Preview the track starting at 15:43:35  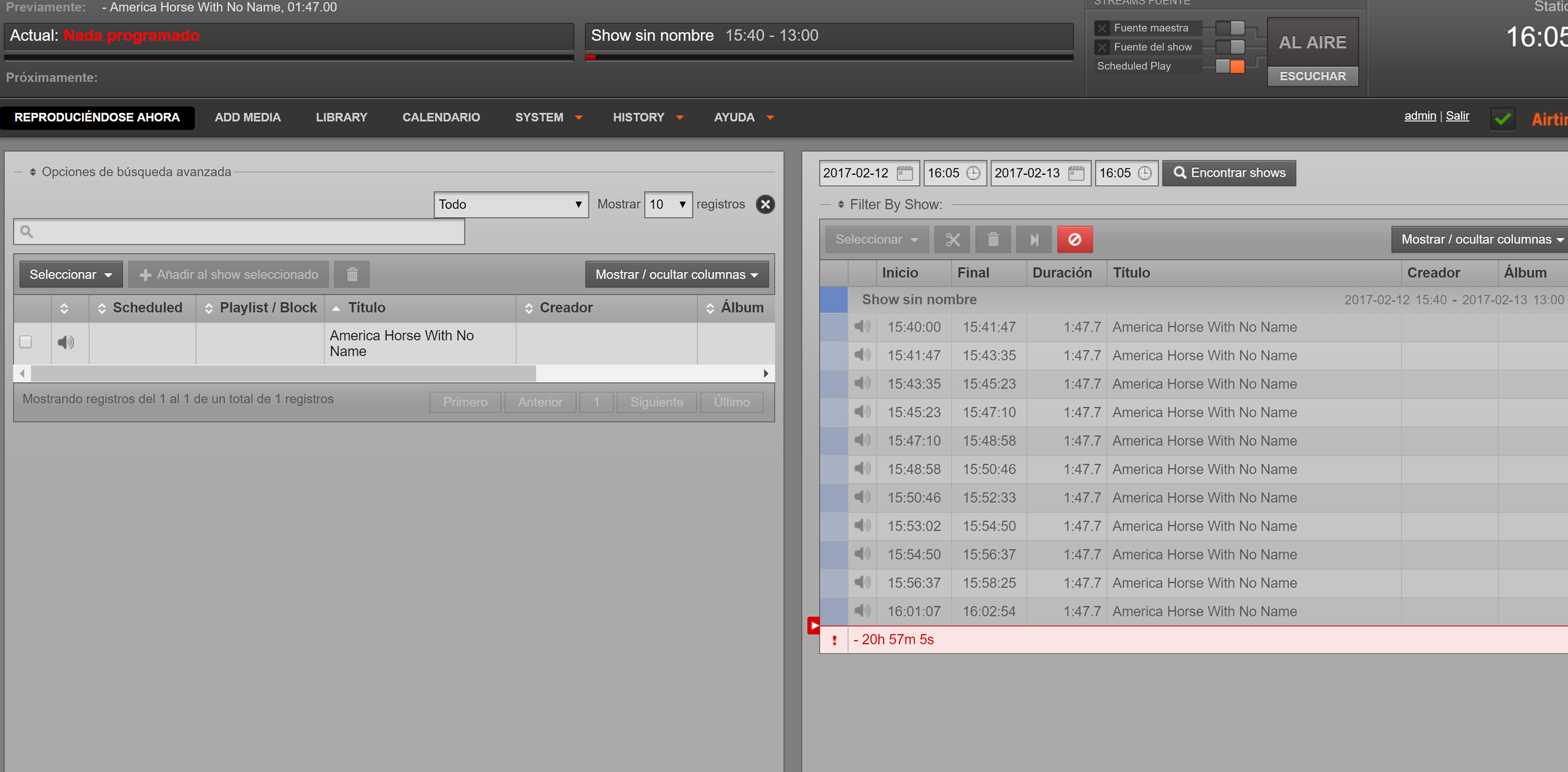click(862, 383)
